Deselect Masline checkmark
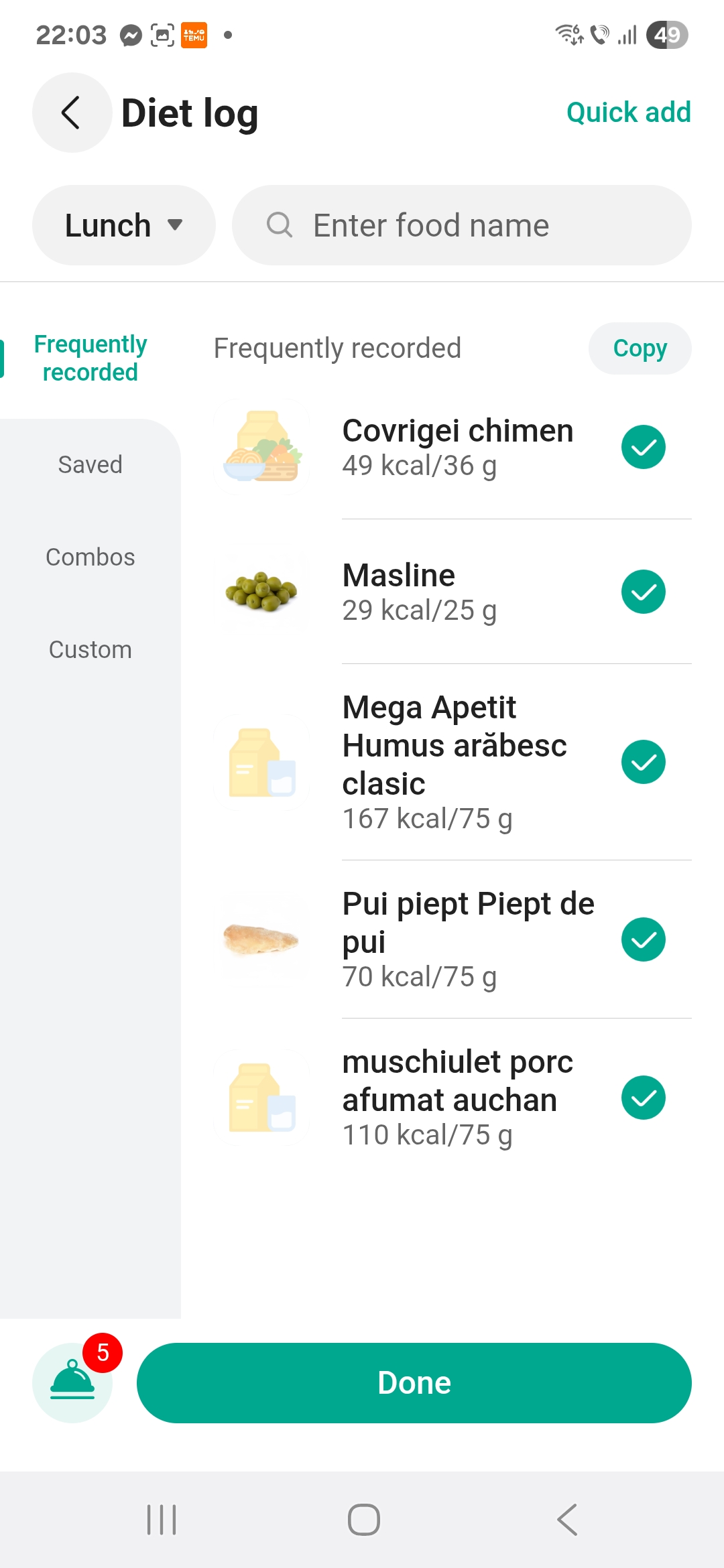This screenshot has width=724, height=1568. point(643,592)
